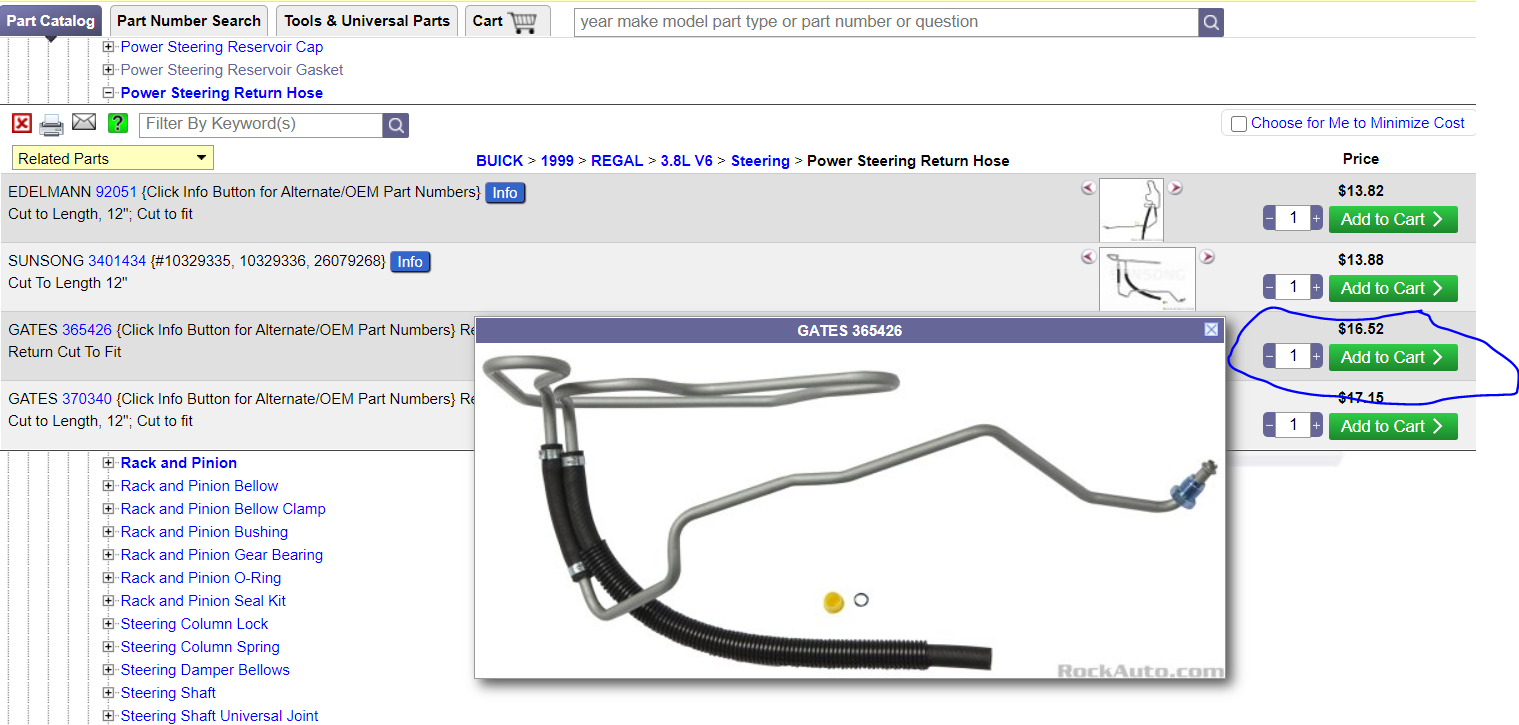Expand the Steering Shaft Universal Joint node
This screenshot has width=1519, height=725.
(x=108, y=716)
